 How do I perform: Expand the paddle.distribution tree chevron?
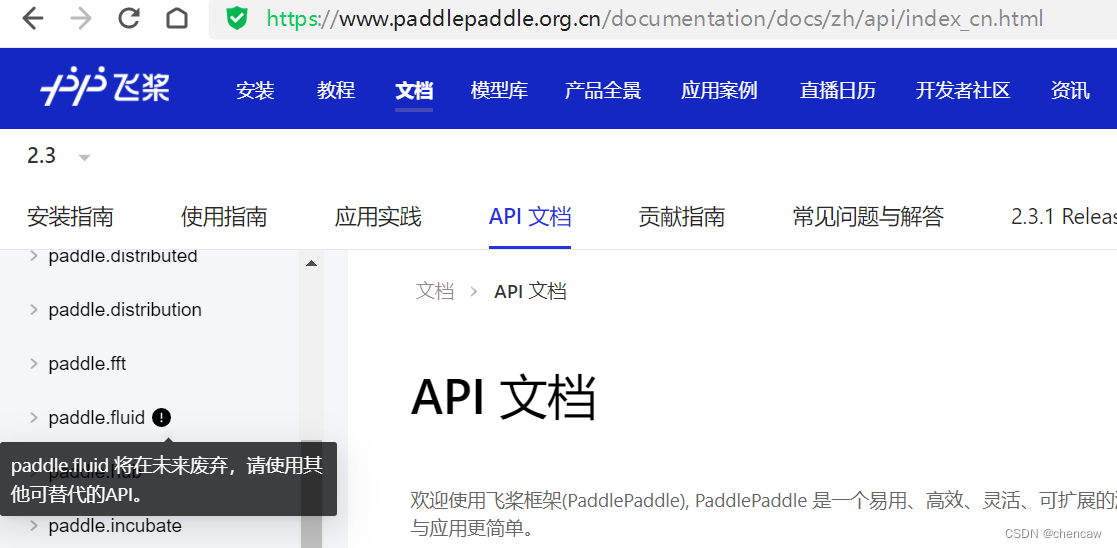tap(33, 309)
